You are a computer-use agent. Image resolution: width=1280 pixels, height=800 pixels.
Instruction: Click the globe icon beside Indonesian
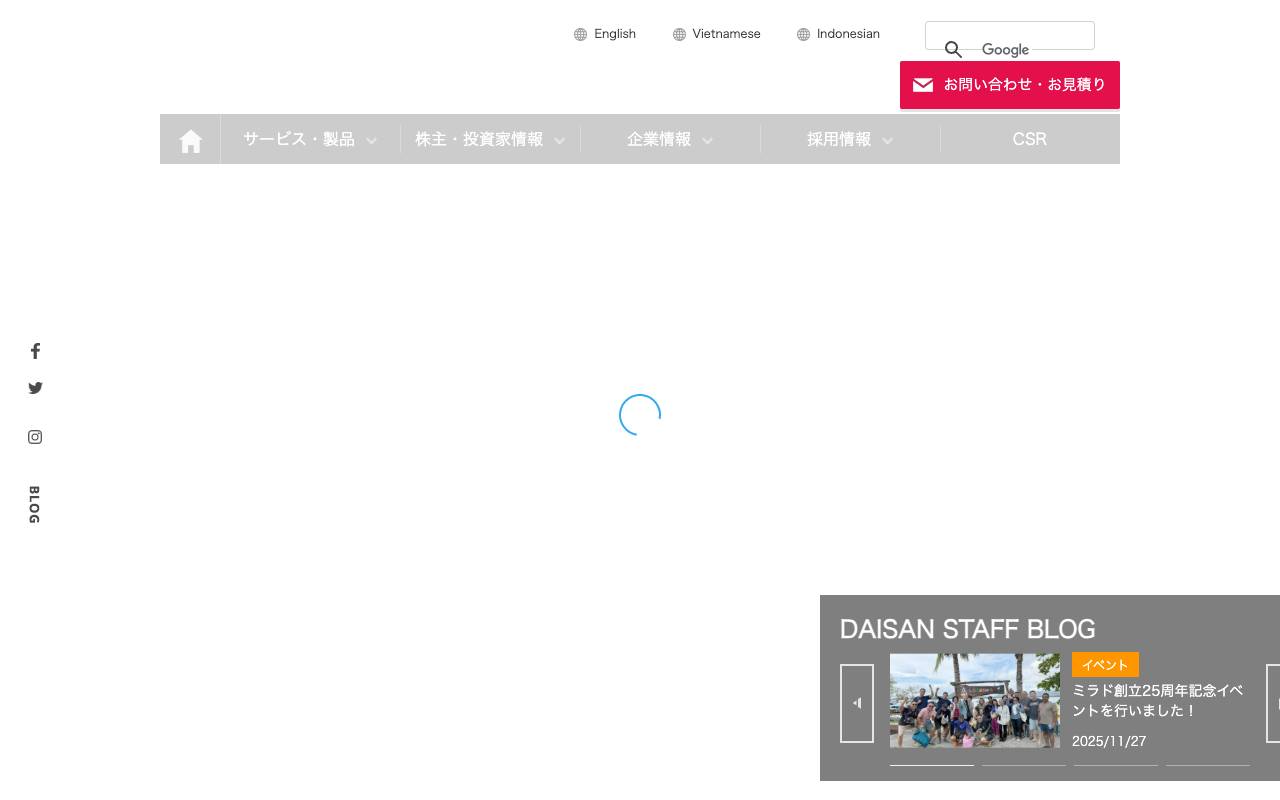pos(803,34)
